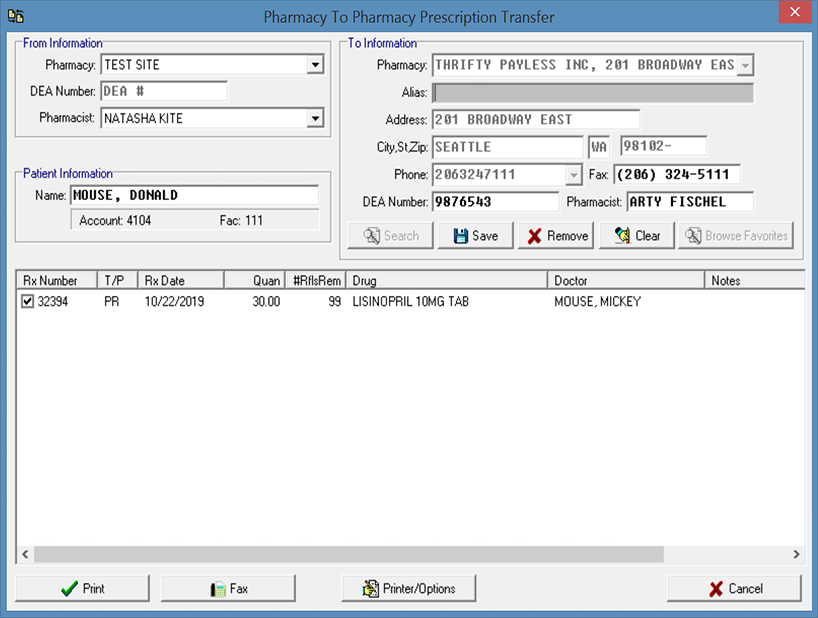This screenshot has width=818, height=618.
Task: Click the Fax machine icon button
Action: [228, 588]
